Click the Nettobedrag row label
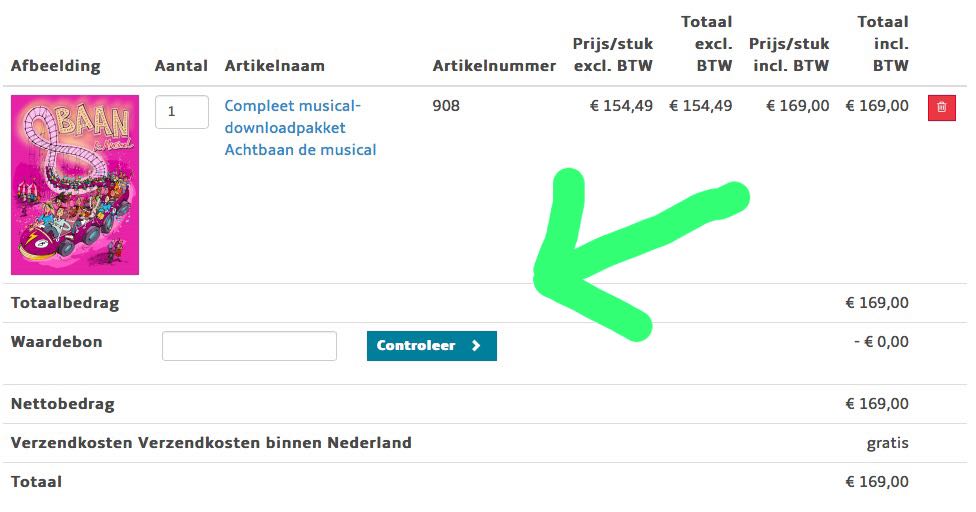 (63, 404)
